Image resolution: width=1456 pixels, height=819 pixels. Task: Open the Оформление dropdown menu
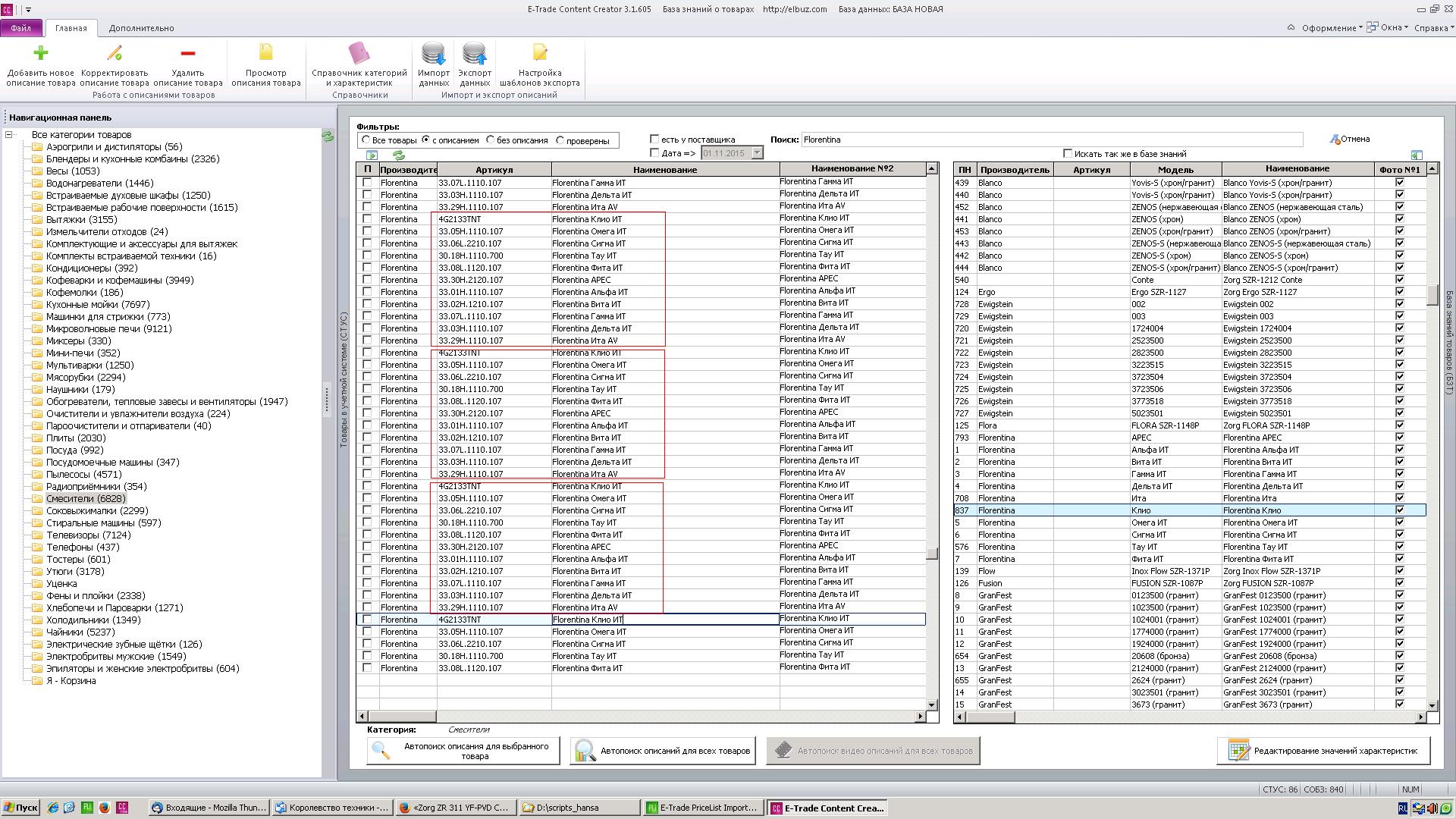[x=1332, y=28]
